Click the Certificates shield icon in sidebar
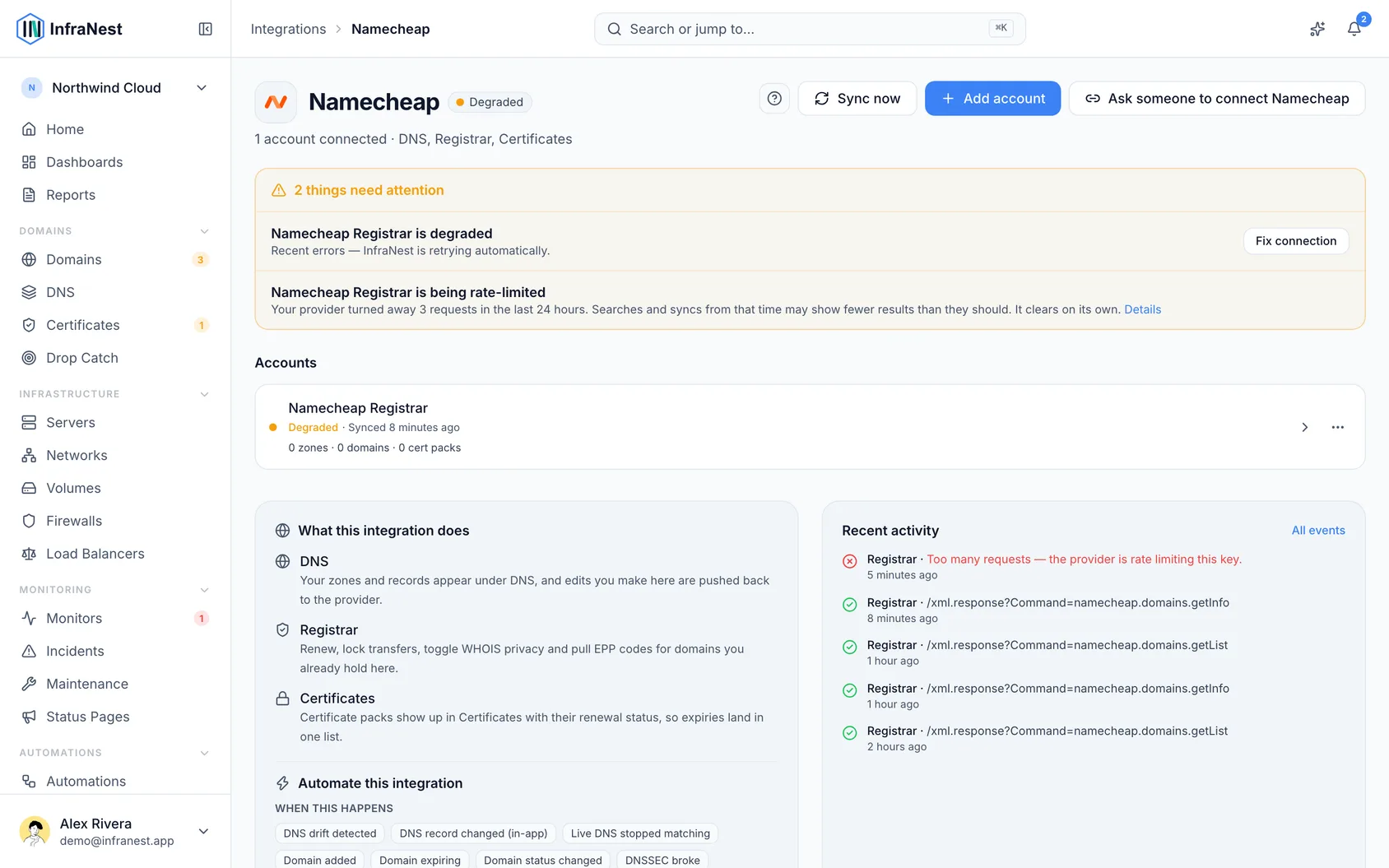 29,325
